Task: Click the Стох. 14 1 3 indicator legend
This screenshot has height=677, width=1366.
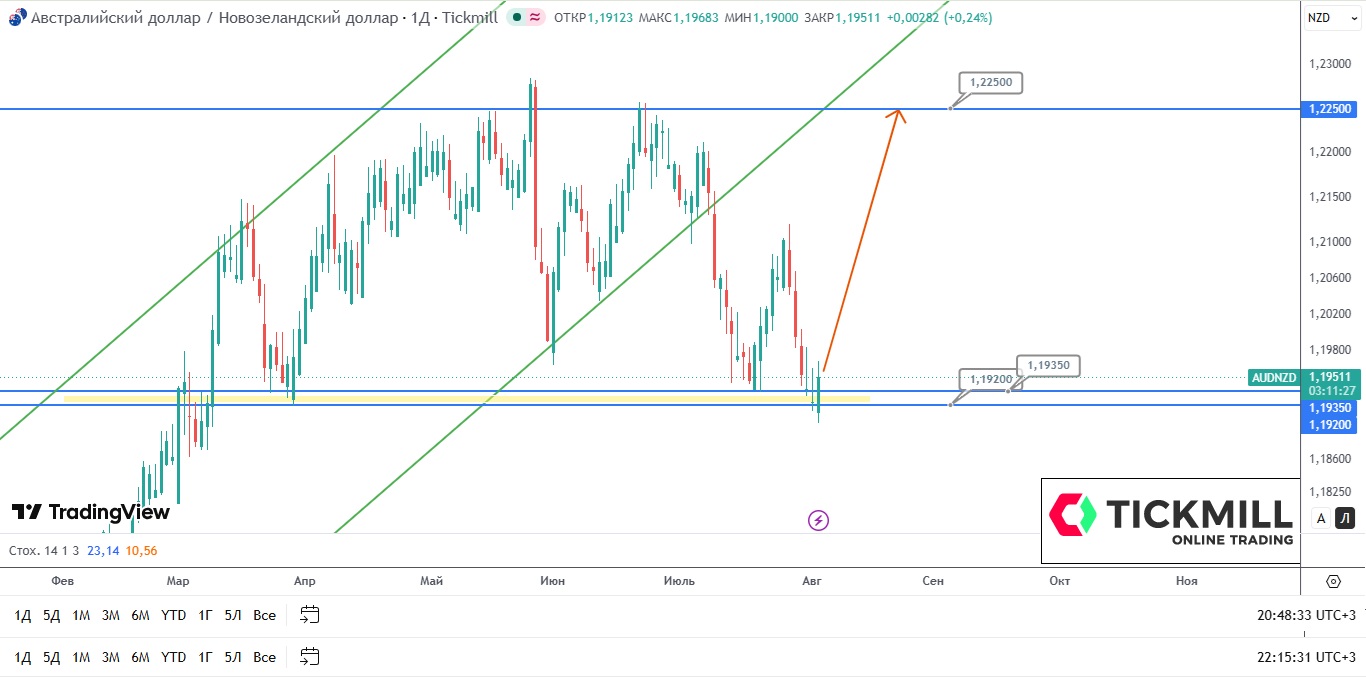Action: [44, 550]
